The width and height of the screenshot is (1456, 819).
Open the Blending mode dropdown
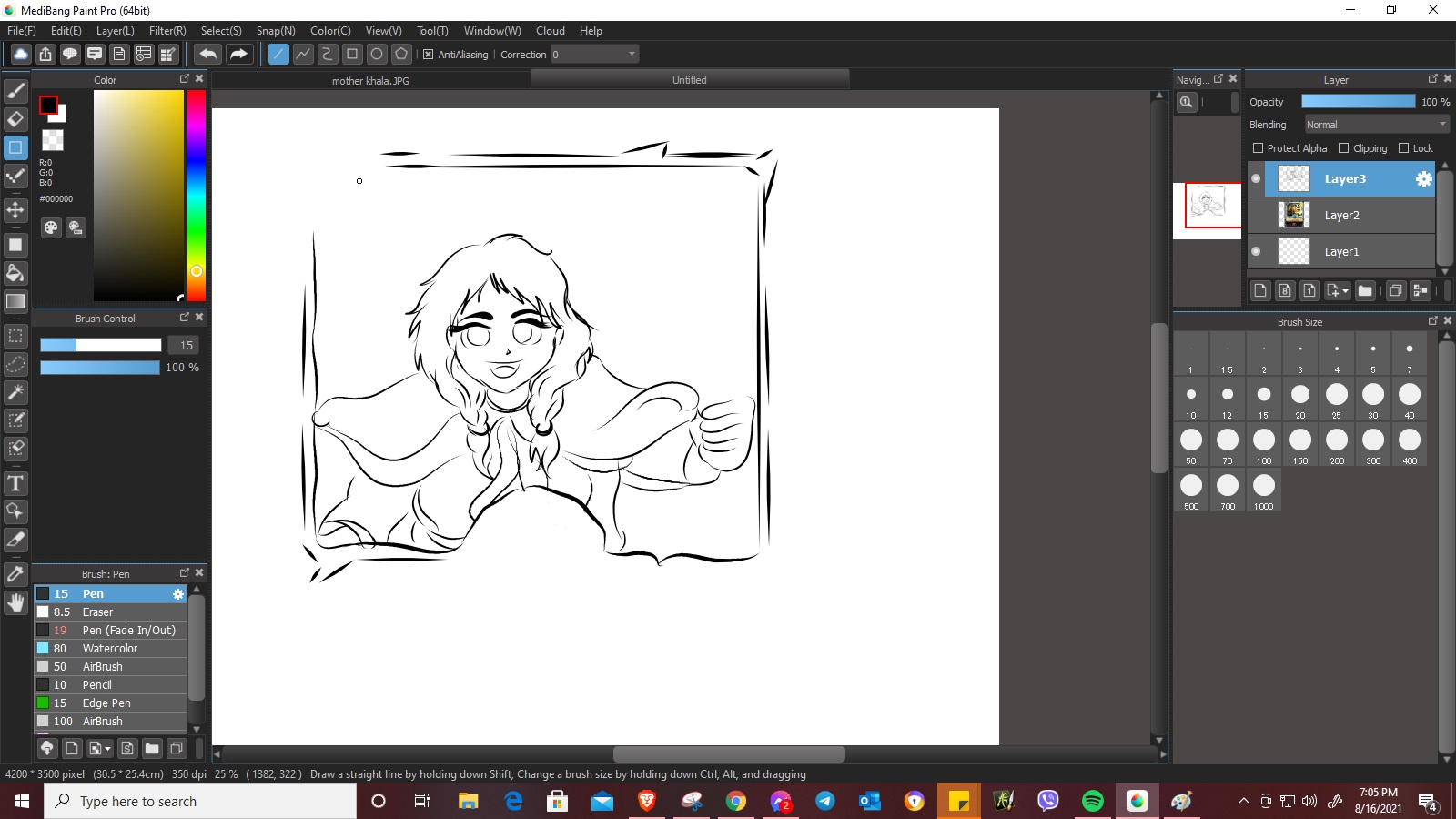click(1376, 125)
